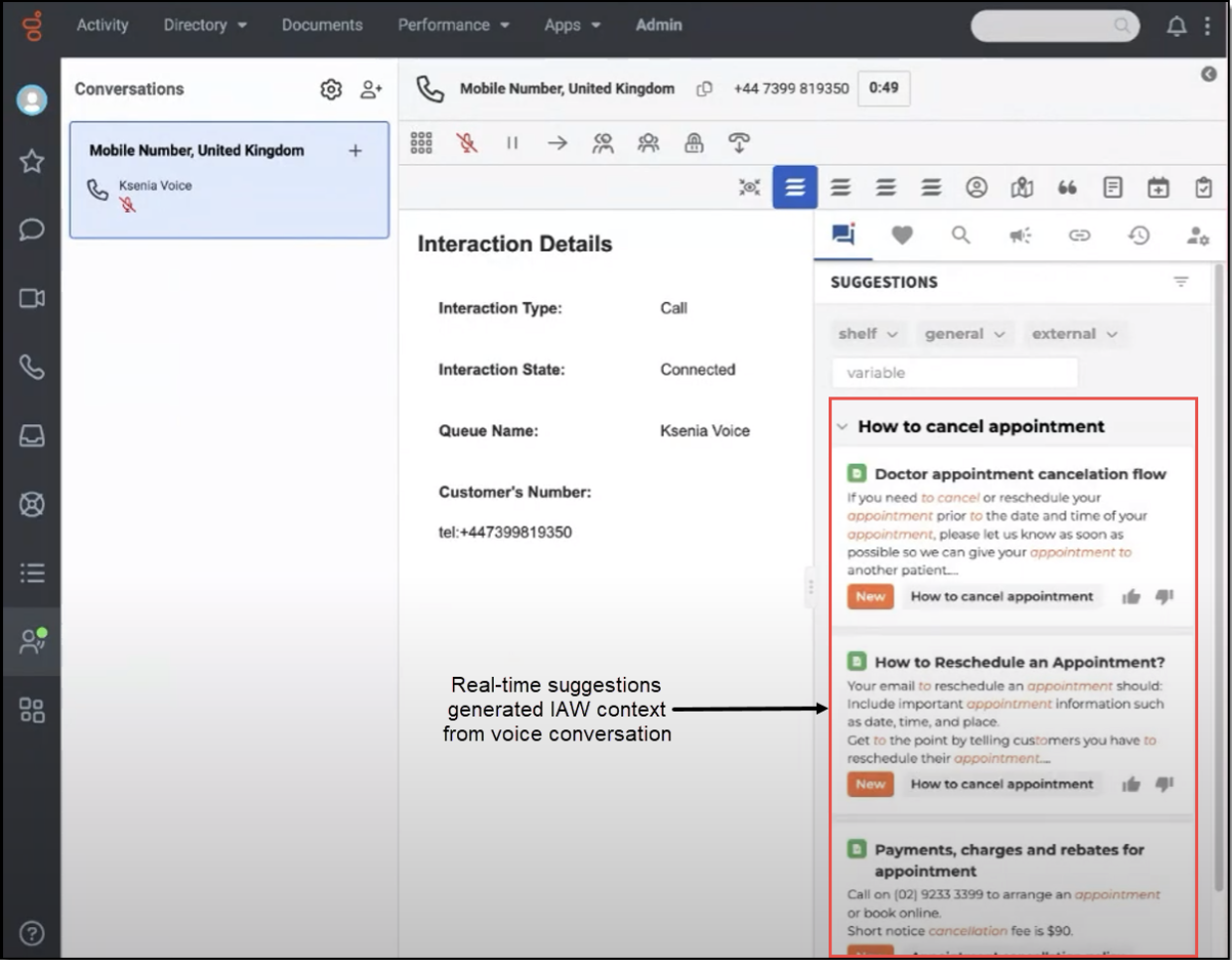Thumbs down How to Reschedule an Appointment
This screenshot has height=960, width=1232.
[x=1164, y=784]
